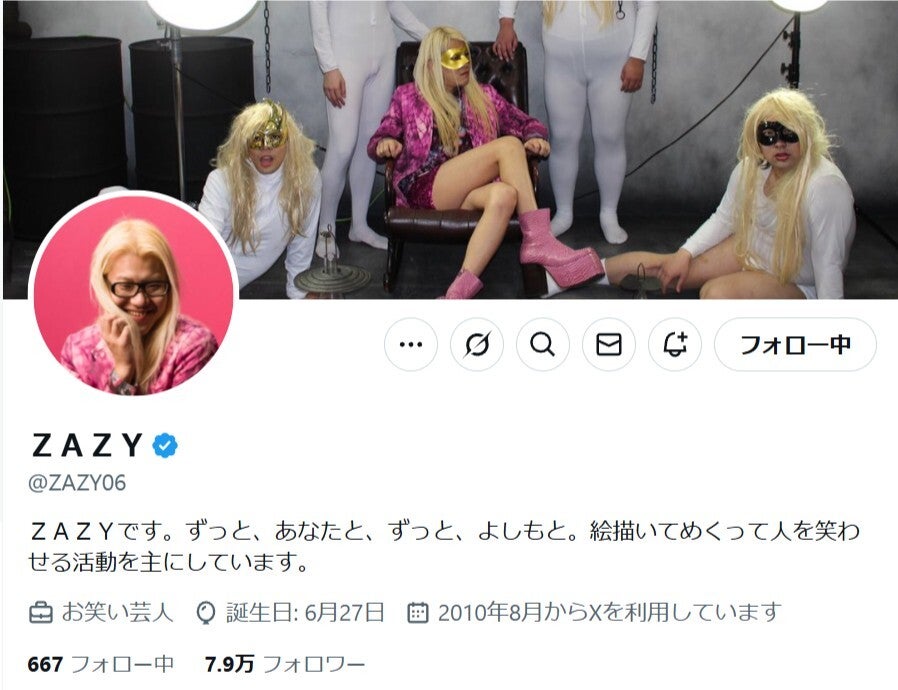This screenshot has height=690, width=898.
Task: Click the @ZAZY06 handle text
Action: tap(77, 483)
